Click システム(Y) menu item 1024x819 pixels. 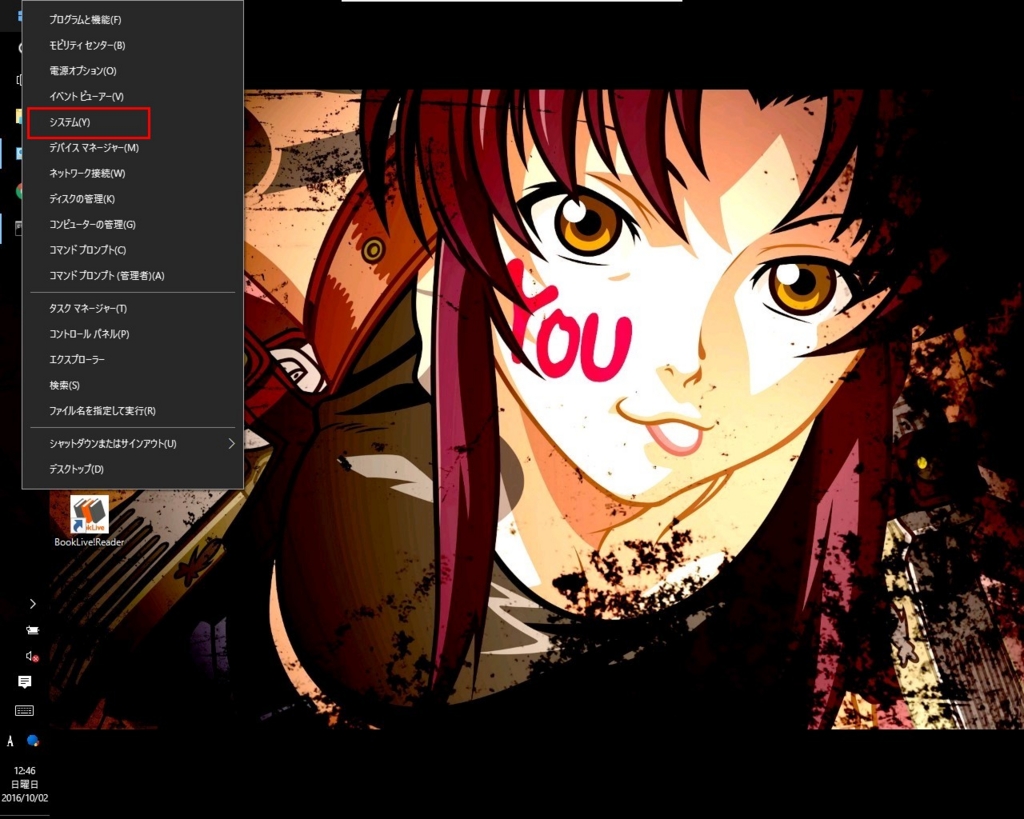click(x=133, y=122)
